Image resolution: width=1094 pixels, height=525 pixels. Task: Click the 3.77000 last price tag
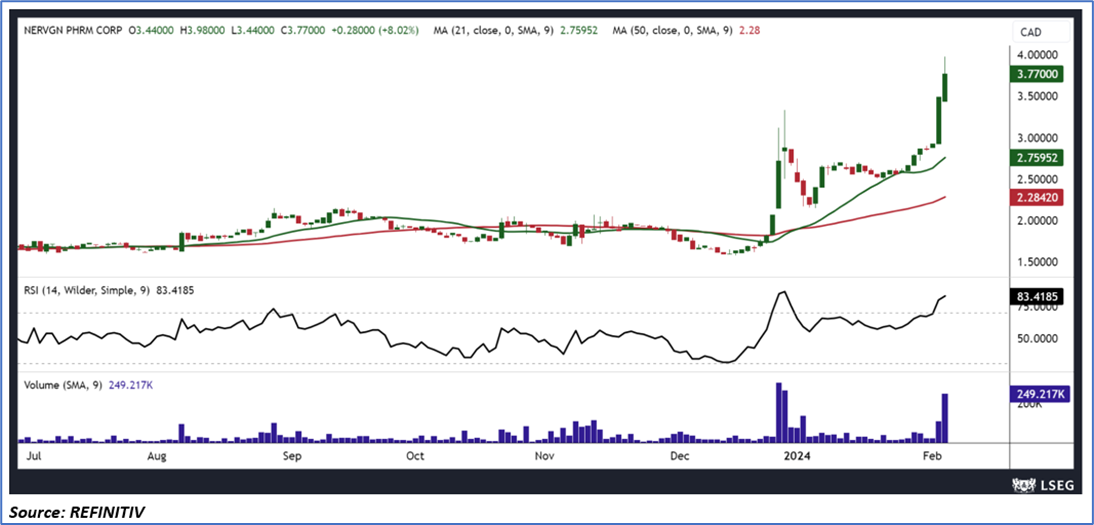[1037, 74]
